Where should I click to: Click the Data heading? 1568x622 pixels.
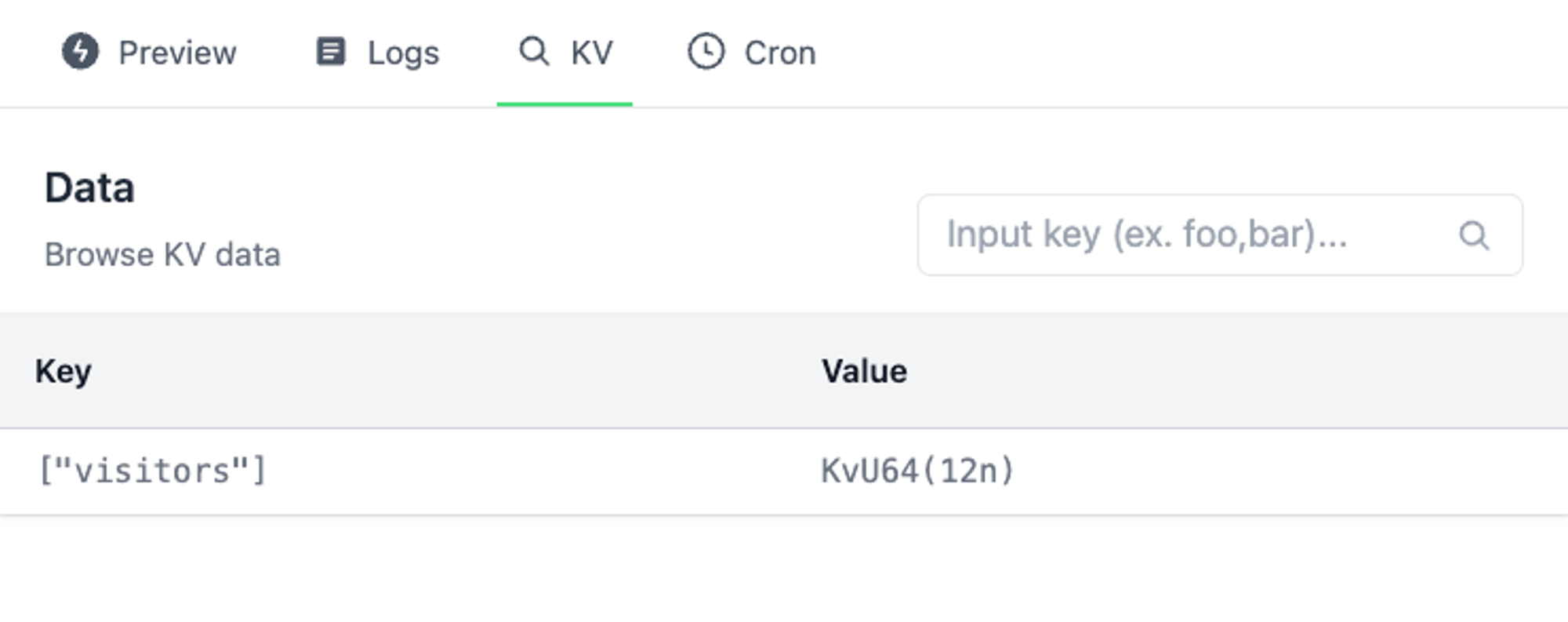(x=91, y=187)
